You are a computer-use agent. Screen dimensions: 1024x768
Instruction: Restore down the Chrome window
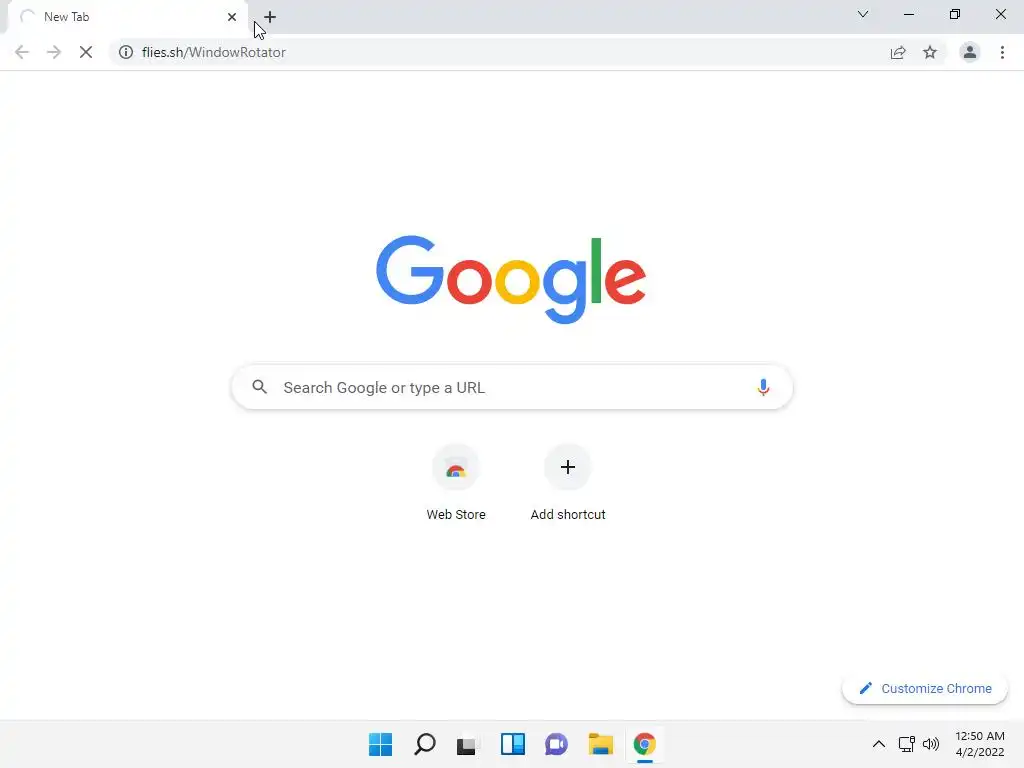point(955,14)
